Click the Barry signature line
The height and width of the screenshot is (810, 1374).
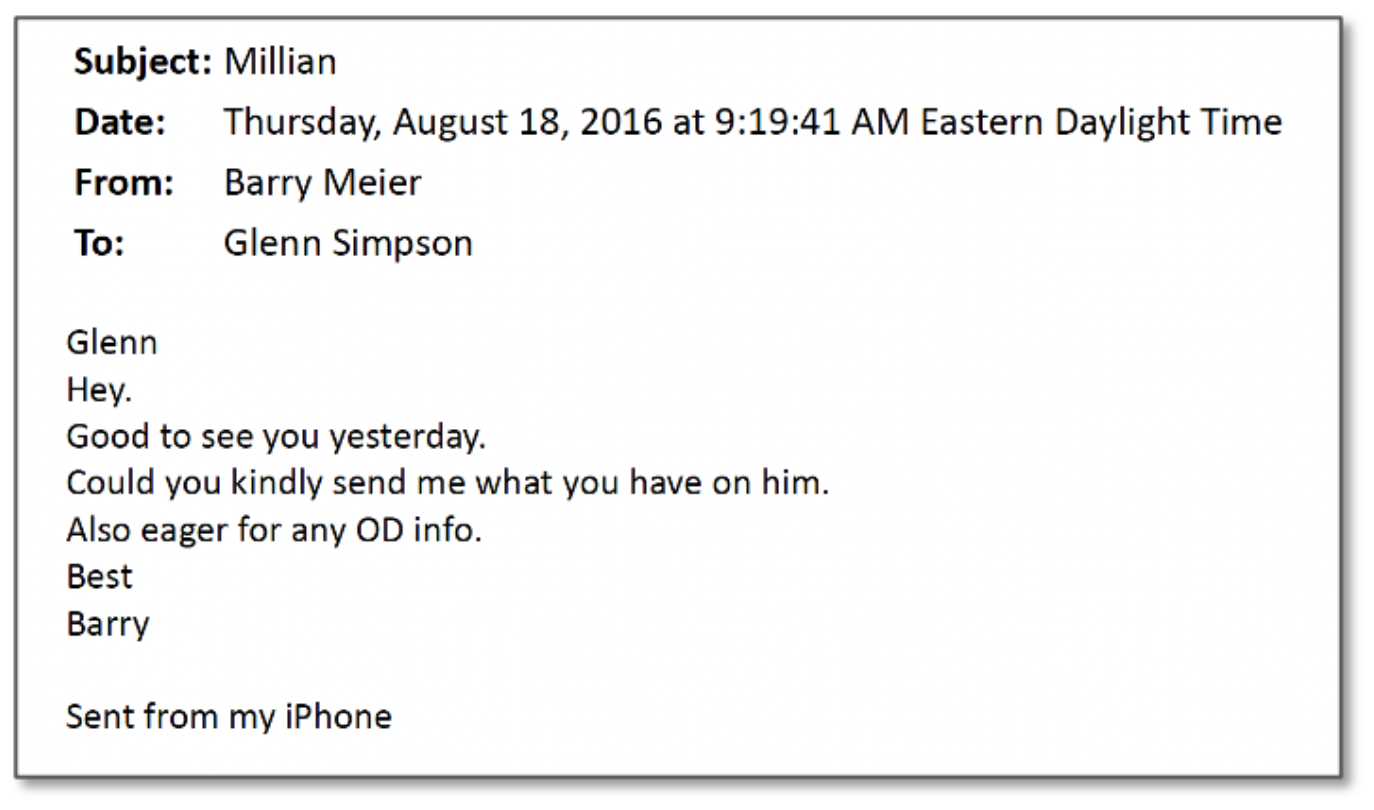point(108,624)
